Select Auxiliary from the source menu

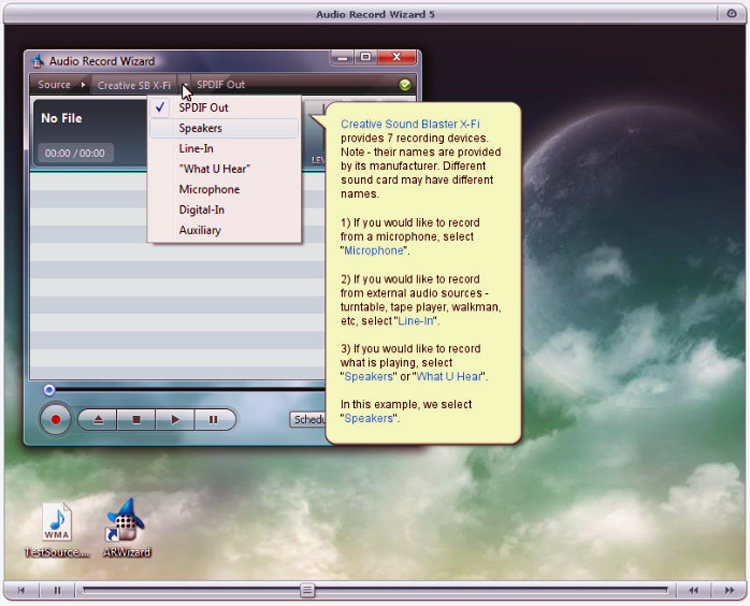coord(224,230)
